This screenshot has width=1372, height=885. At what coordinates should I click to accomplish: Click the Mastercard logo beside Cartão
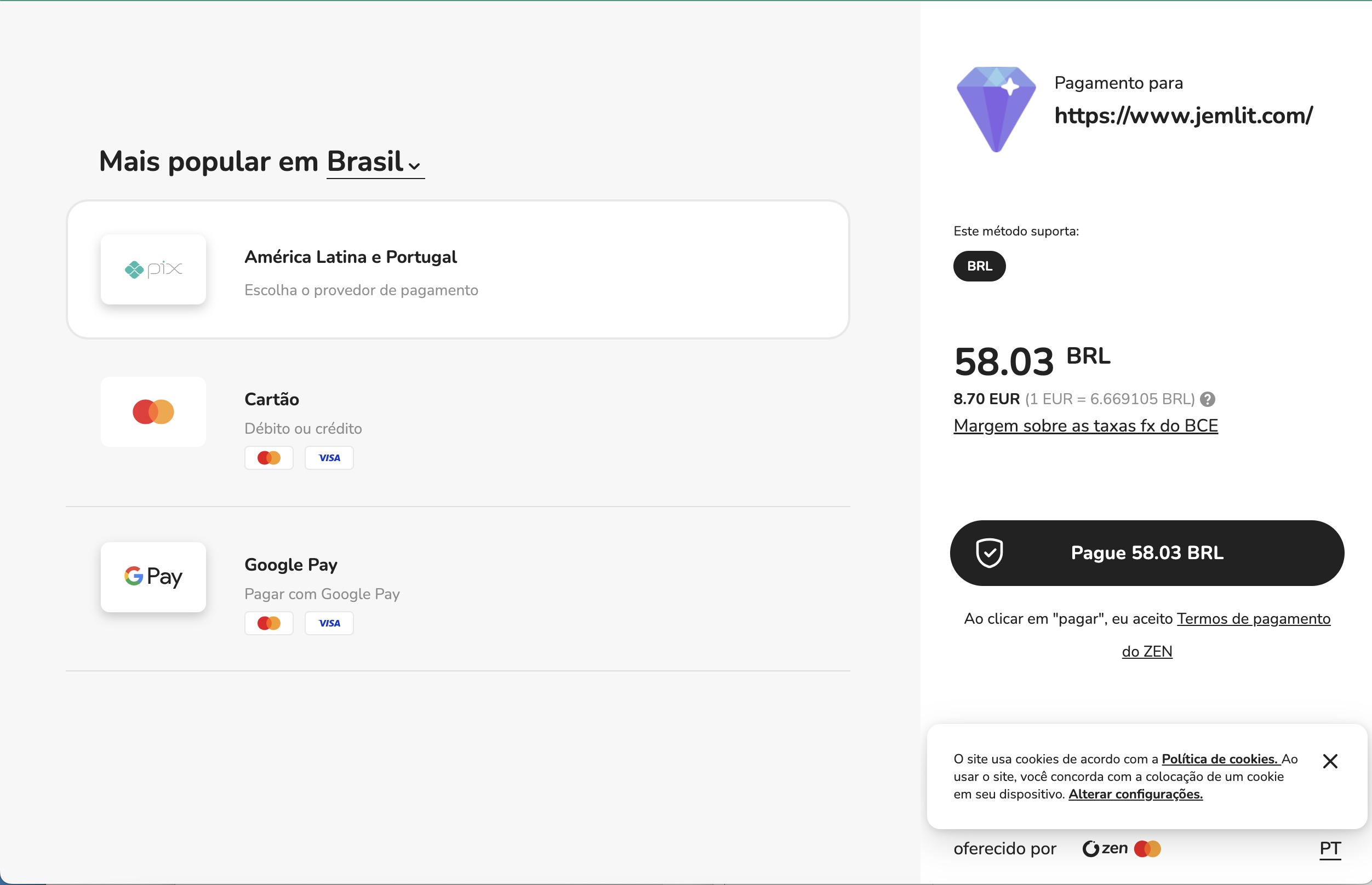(153, 411)
